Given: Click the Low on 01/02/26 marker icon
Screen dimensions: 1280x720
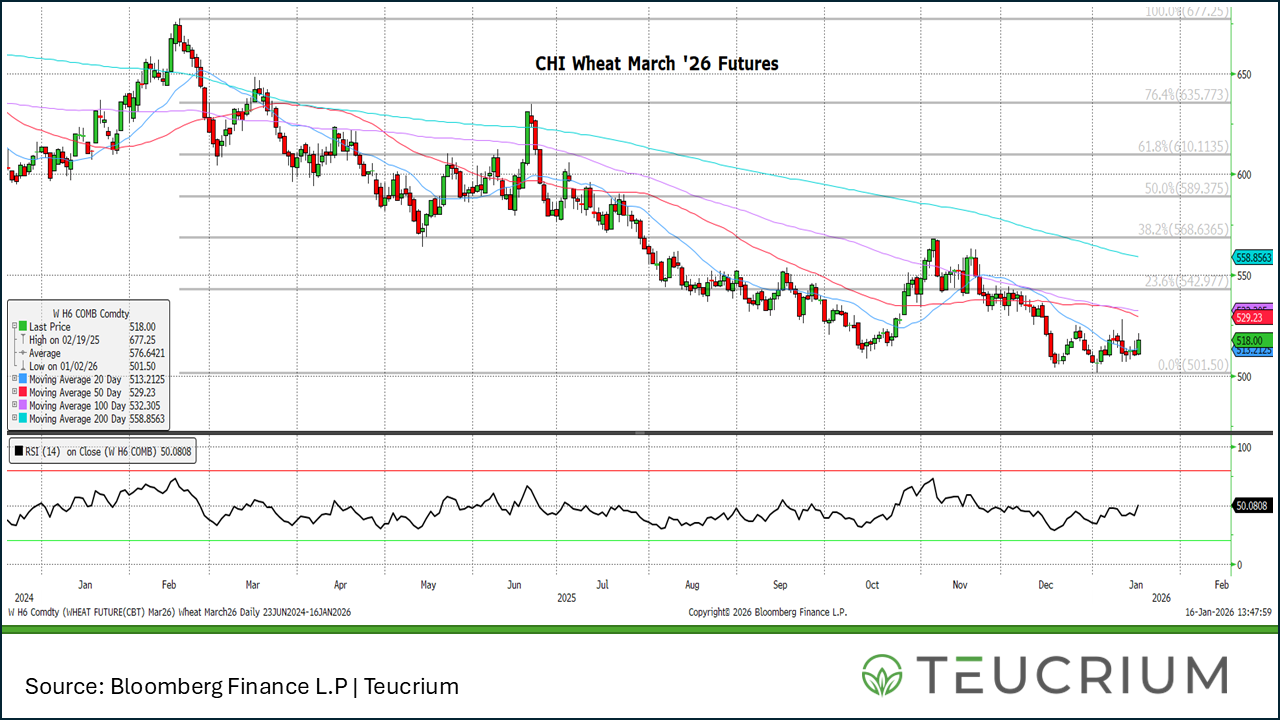Looking at the screenshot, I should click(x=22, y=366).
